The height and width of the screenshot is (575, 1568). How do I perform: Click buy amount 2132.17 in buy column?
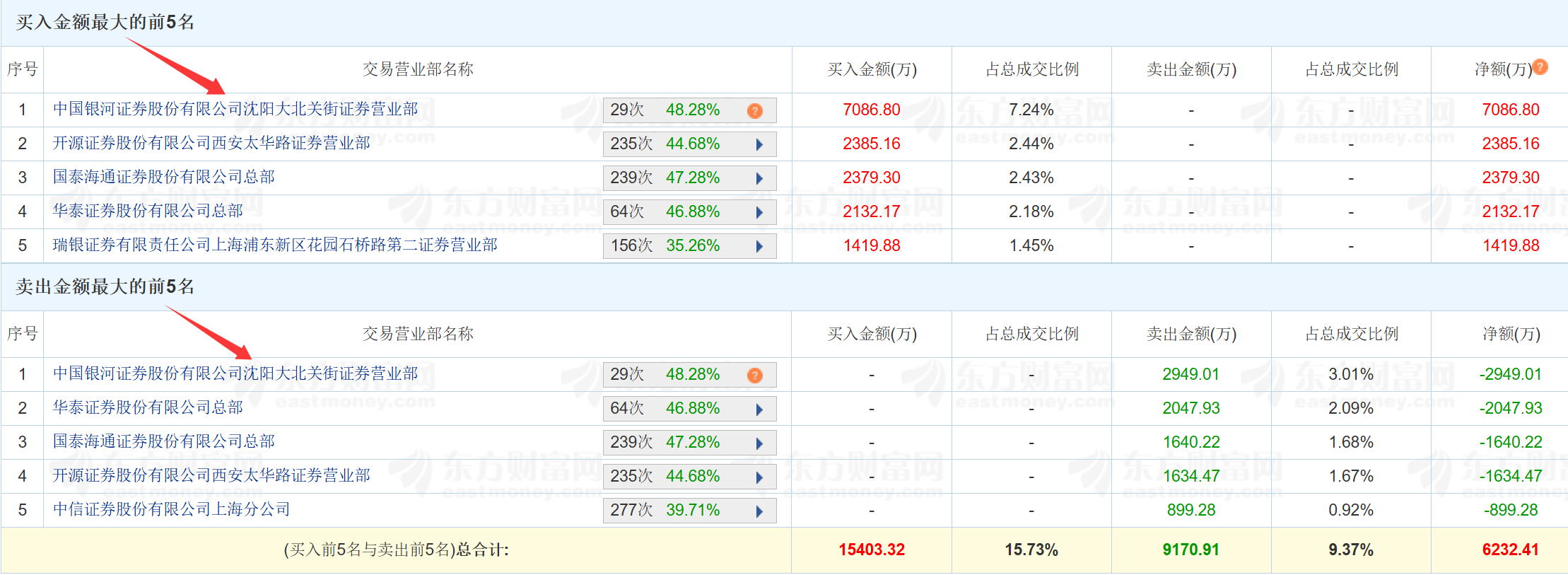click(872, 211)
